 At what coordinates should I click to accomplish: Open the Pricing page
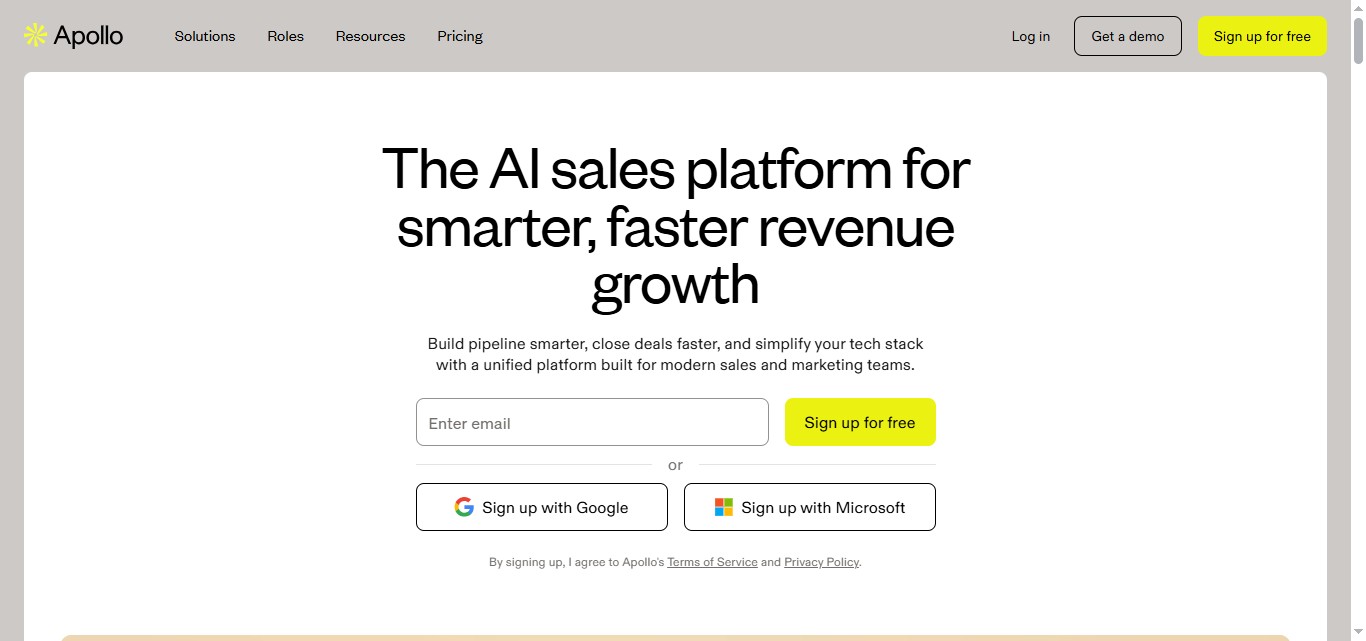point(459,36)
